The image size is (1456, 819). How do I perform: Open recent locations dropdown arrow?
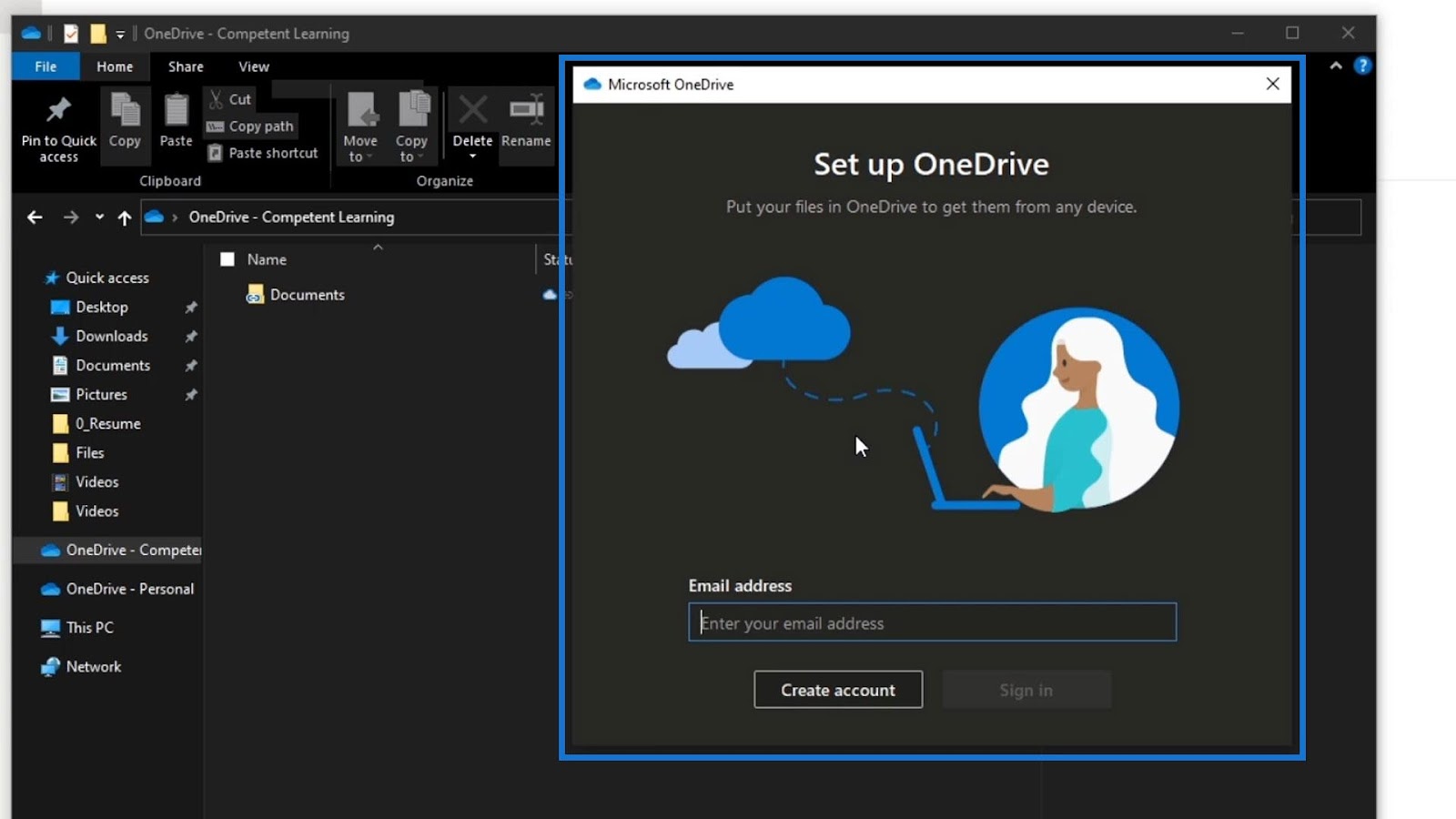coord(99,217)
